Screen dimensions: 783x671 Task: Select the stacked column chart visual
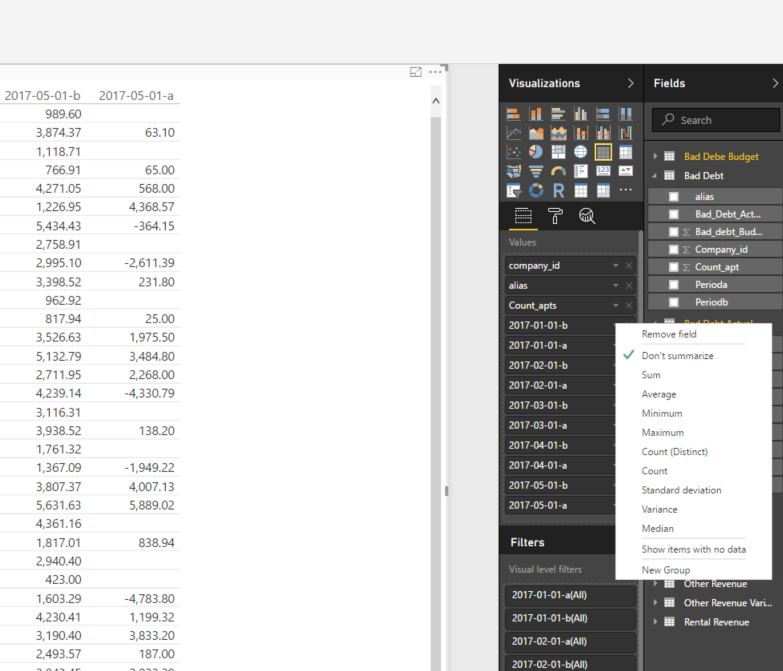536,114
